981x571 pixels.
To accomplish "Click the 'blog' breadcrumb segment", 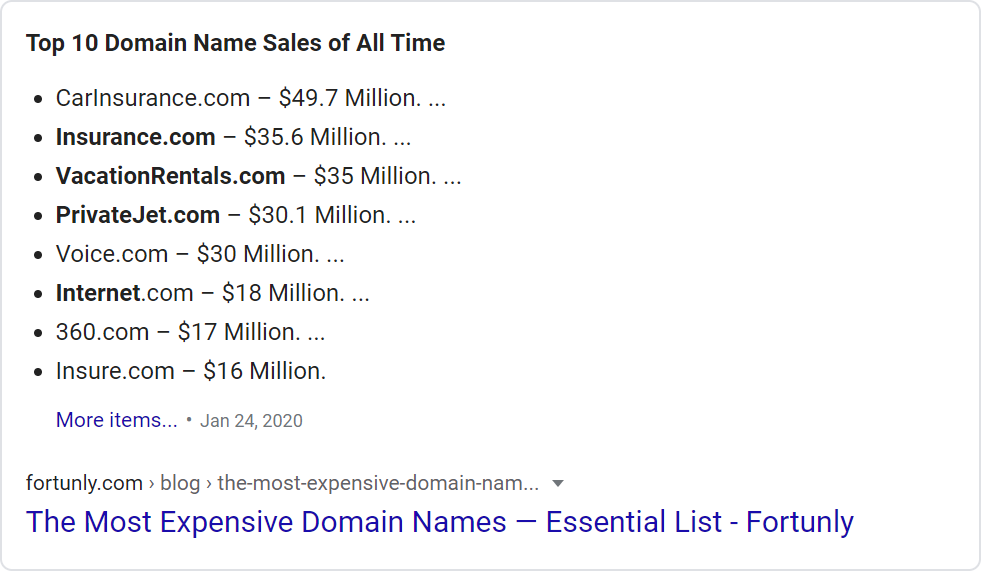I will [x=180, y=483].
